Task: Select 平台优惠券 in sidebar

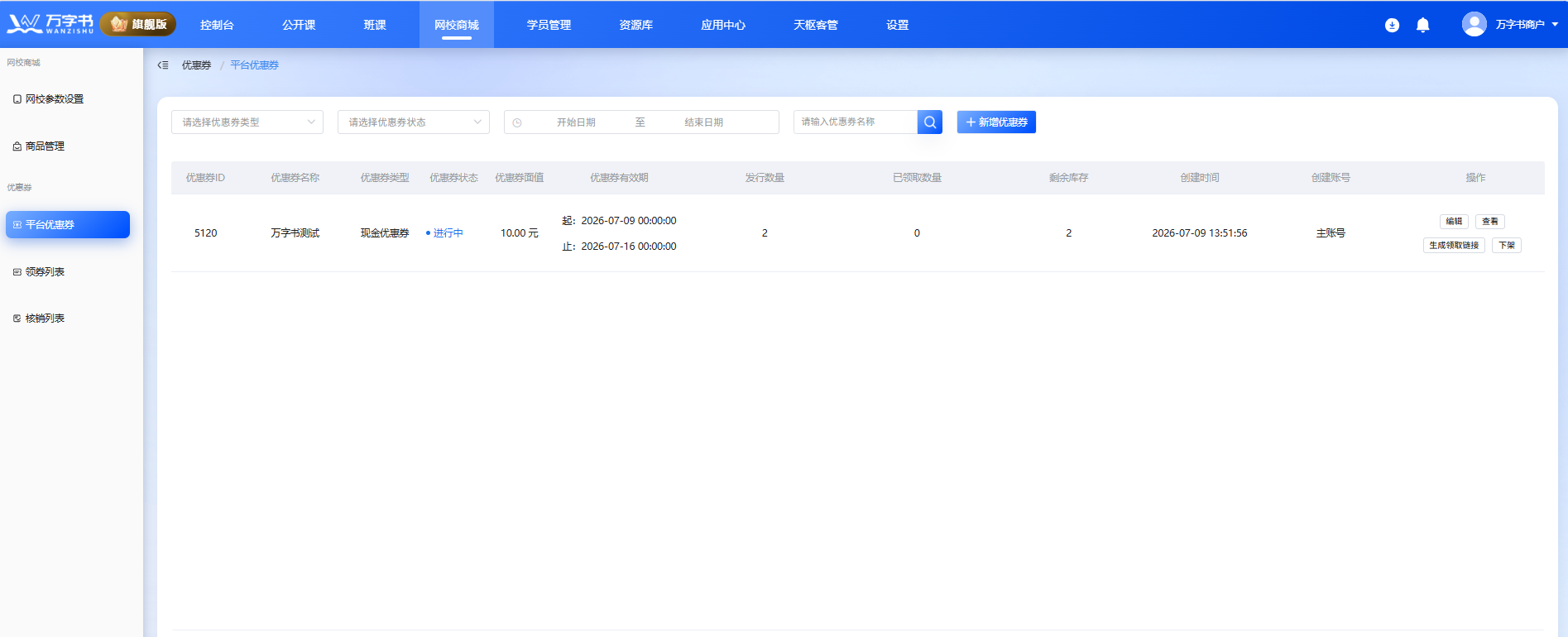Action: 68,225
